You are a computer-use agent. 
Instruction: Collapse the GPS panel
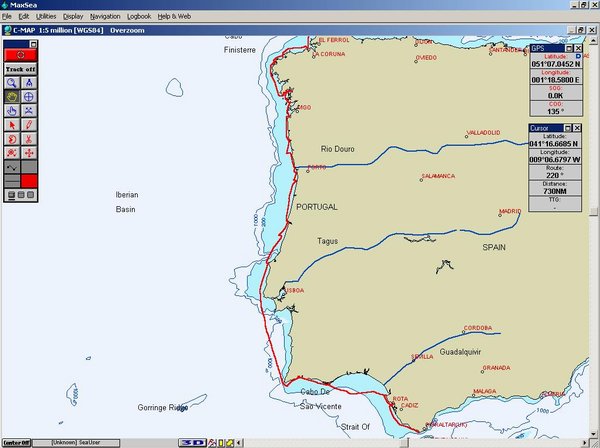tap(566, 48)
